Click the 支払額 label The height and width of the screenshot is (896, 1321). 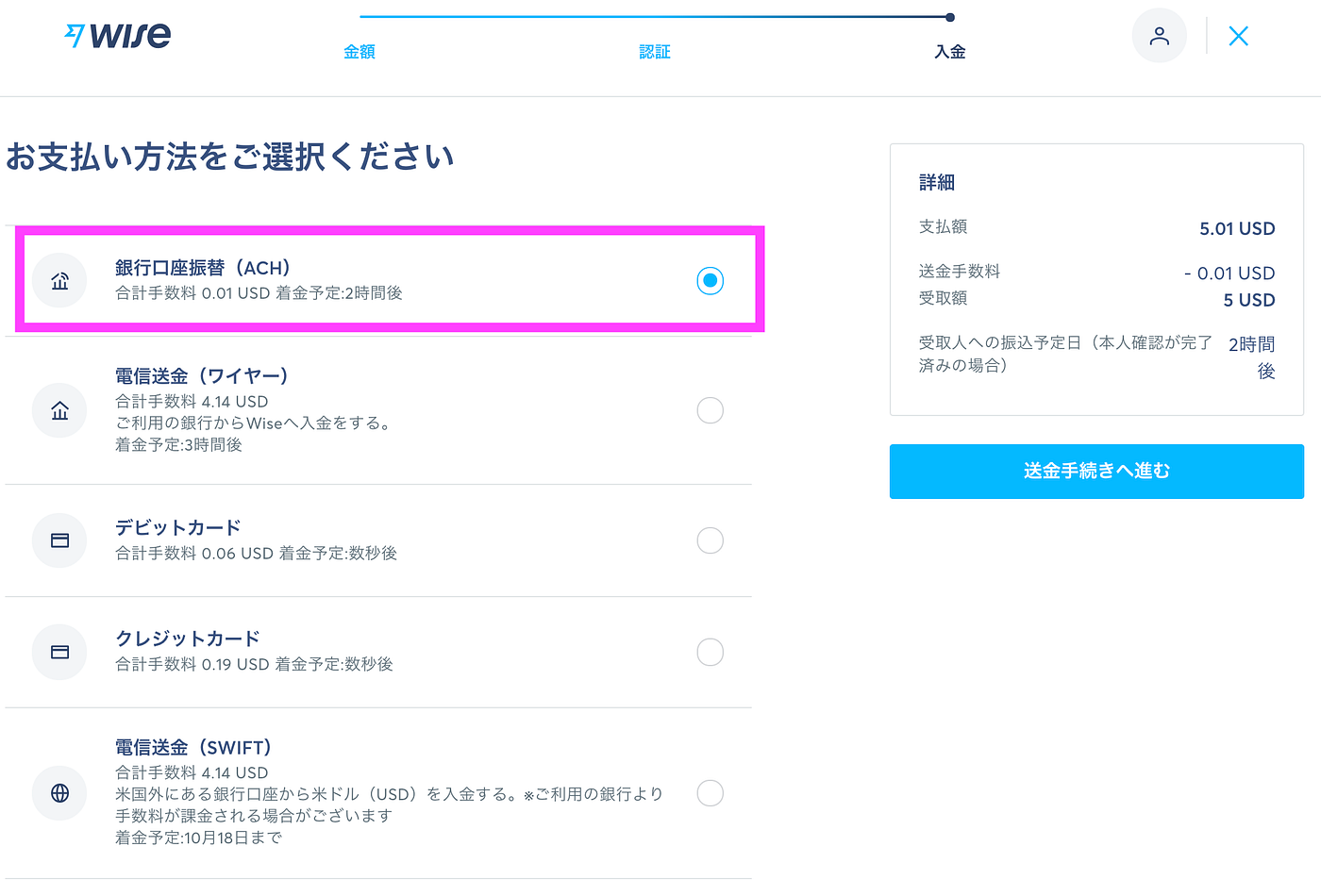(943, 226)
